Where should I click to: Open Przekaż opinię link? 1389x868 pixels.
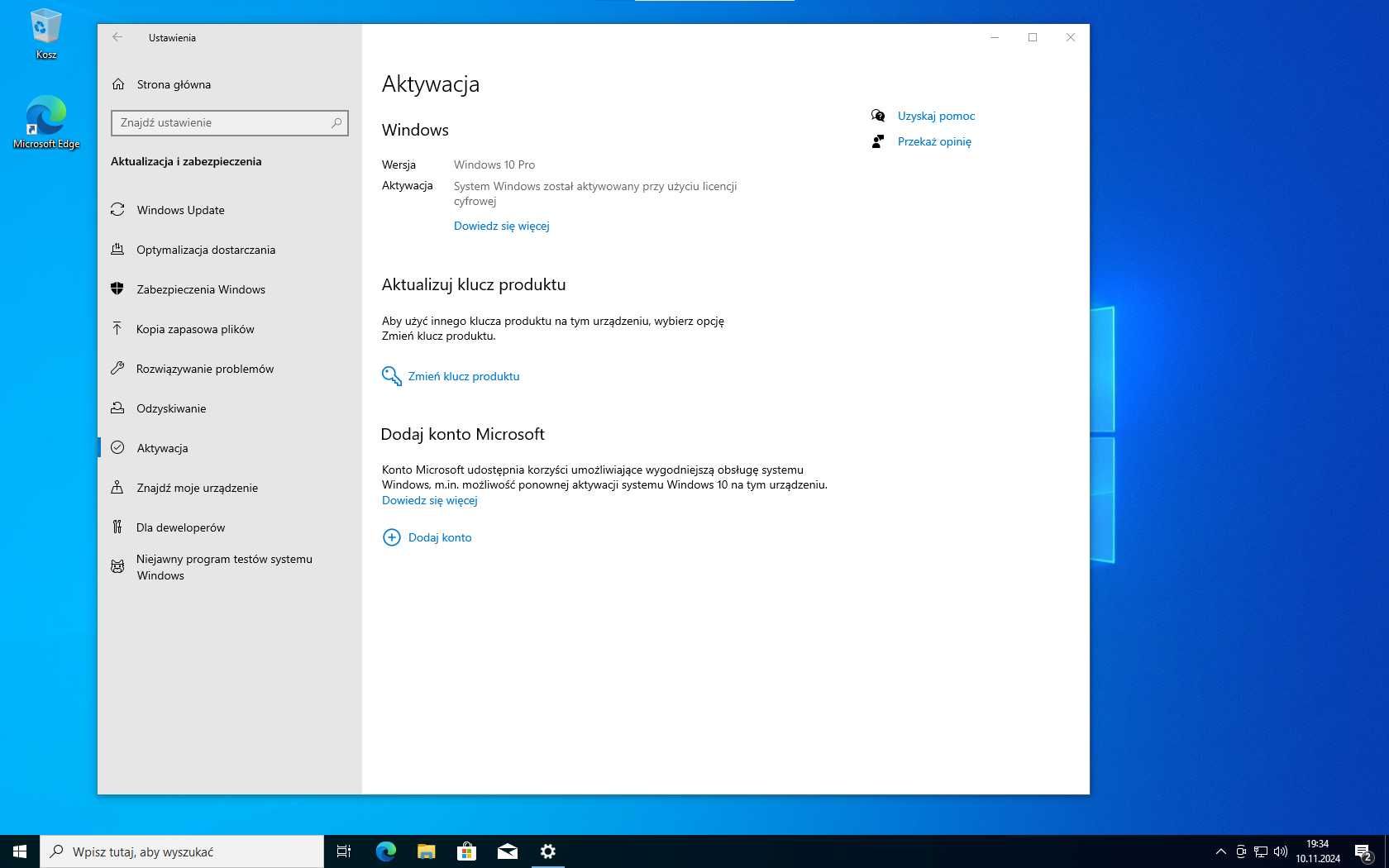tap(934, 141)
